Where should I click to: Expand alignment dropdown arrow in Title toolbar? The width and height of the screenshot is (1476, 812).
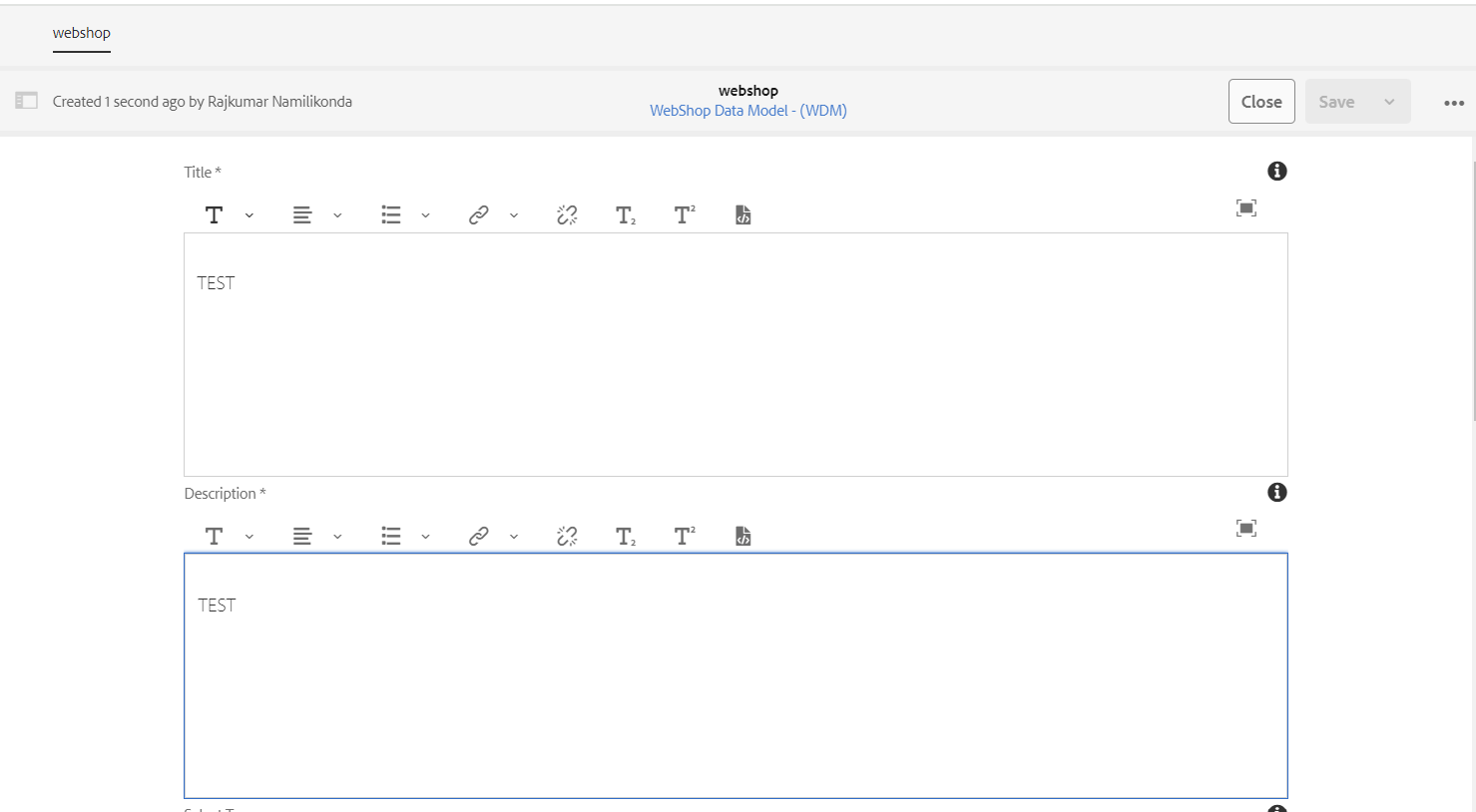[x=337, y=215]
